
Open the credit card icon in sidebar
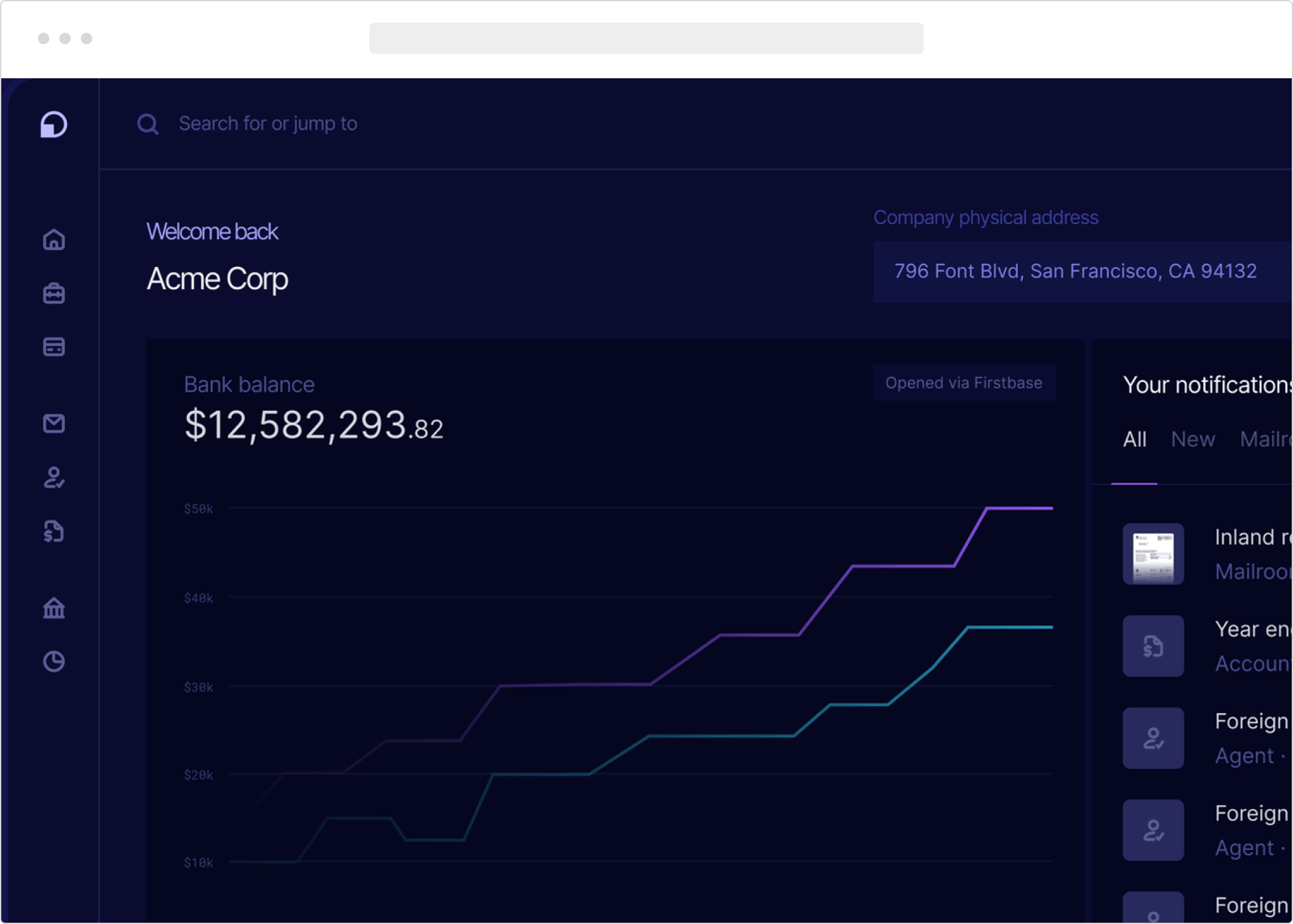pos(54,346)
